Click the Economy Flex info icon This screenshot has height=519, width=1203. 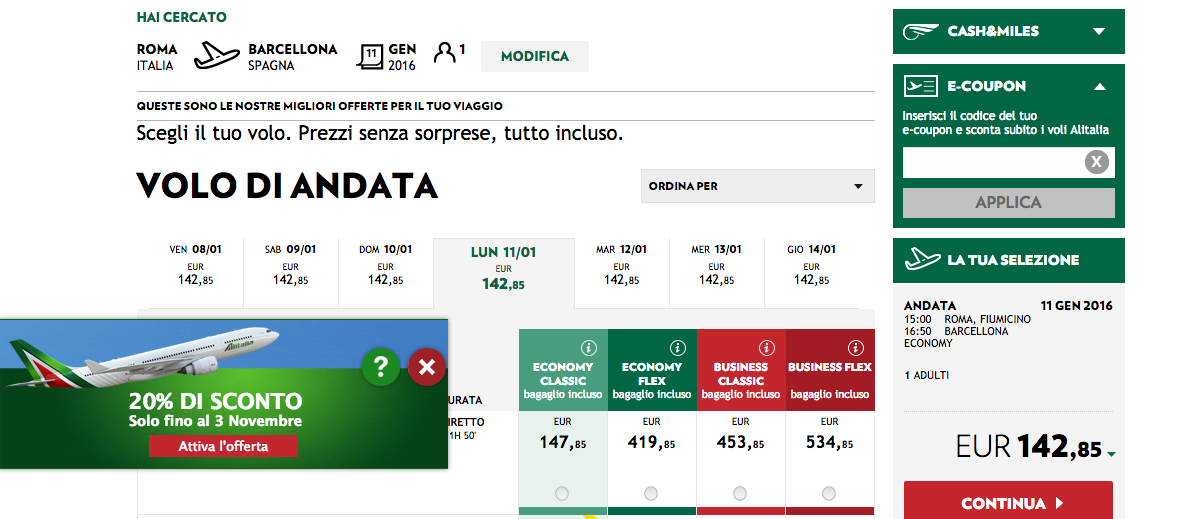[x=677, y=348]
